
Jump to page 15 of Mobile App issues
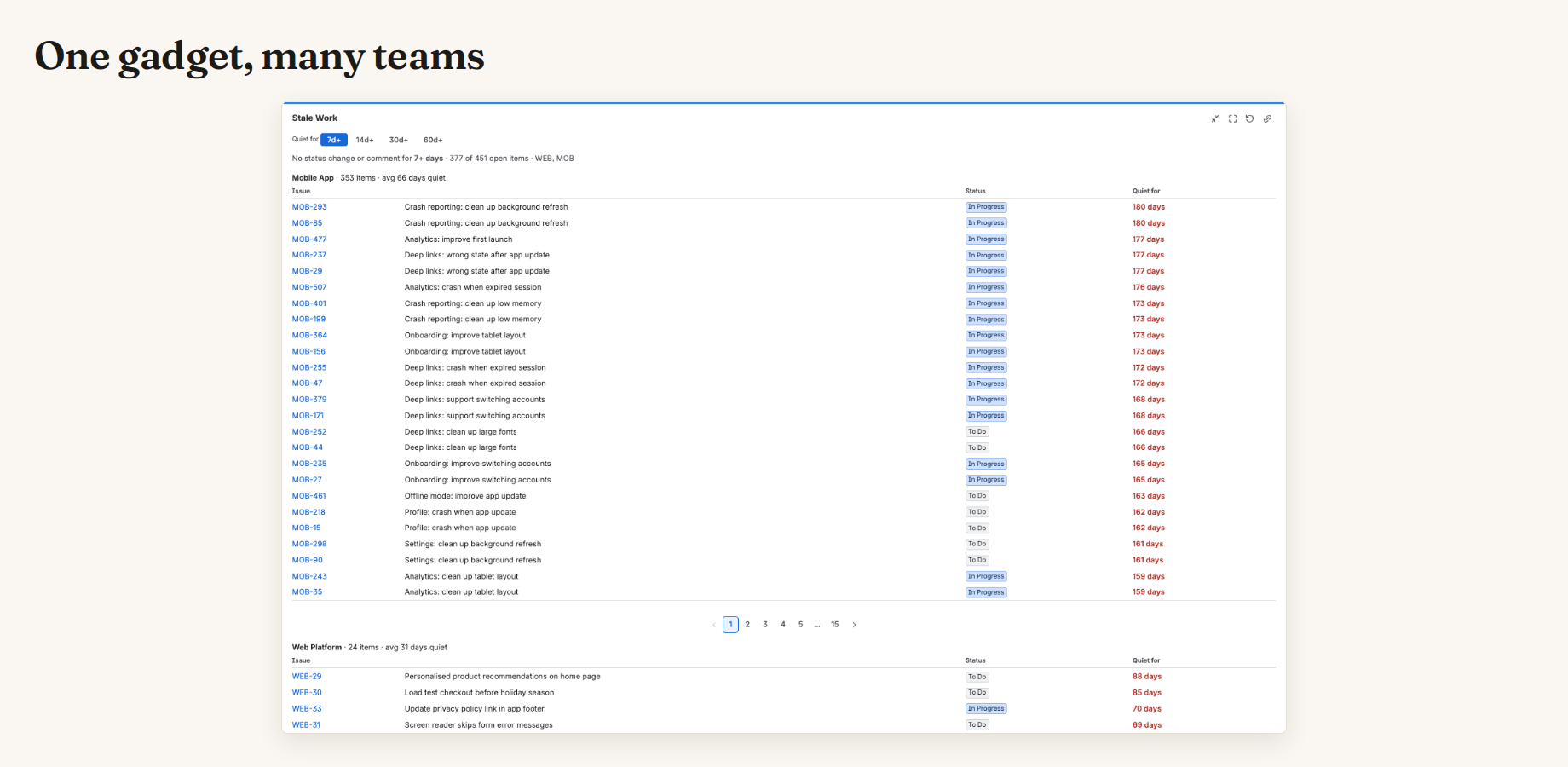pos(835,625)
